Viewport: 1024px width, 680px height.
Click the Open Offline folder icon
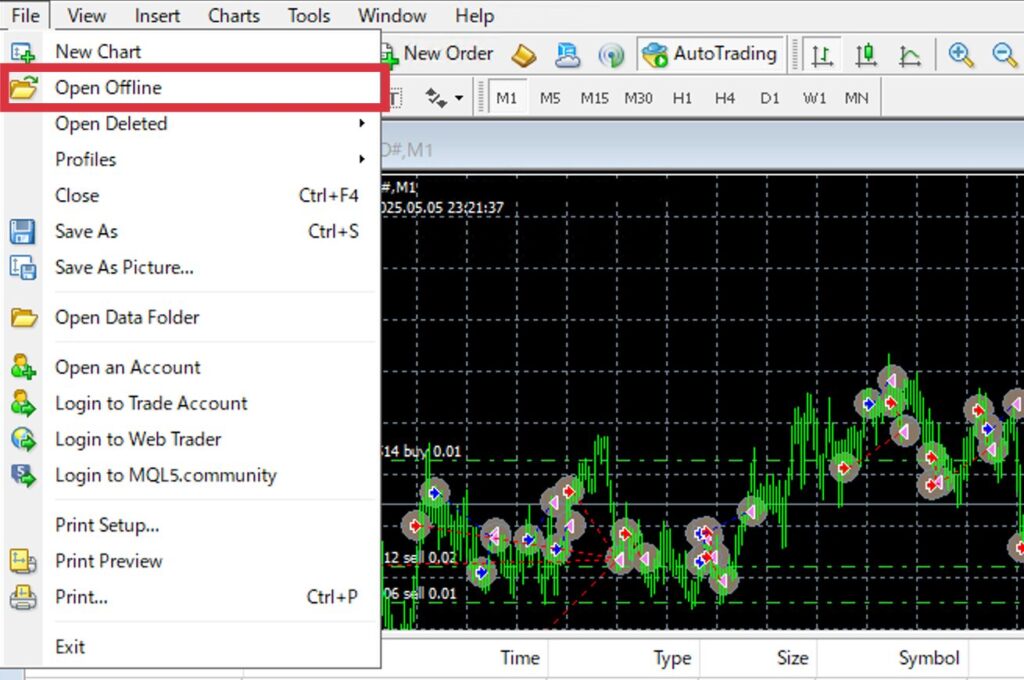click(24, 88)
